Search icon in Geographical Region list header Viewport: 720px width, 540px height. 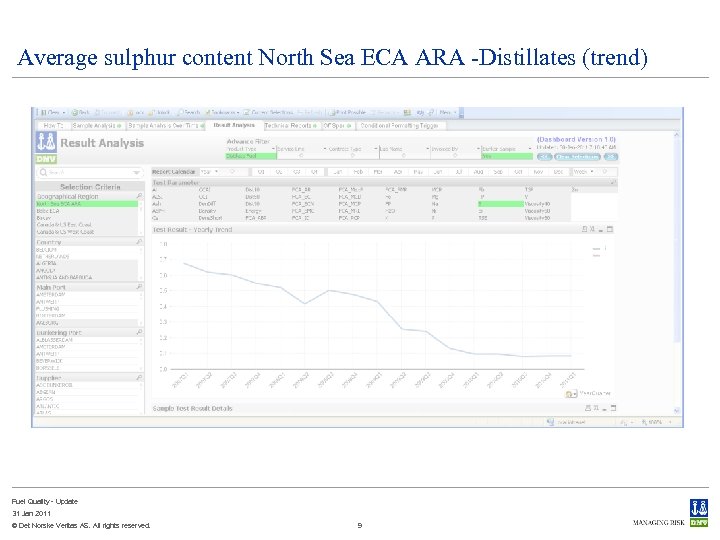pos(140,196)
